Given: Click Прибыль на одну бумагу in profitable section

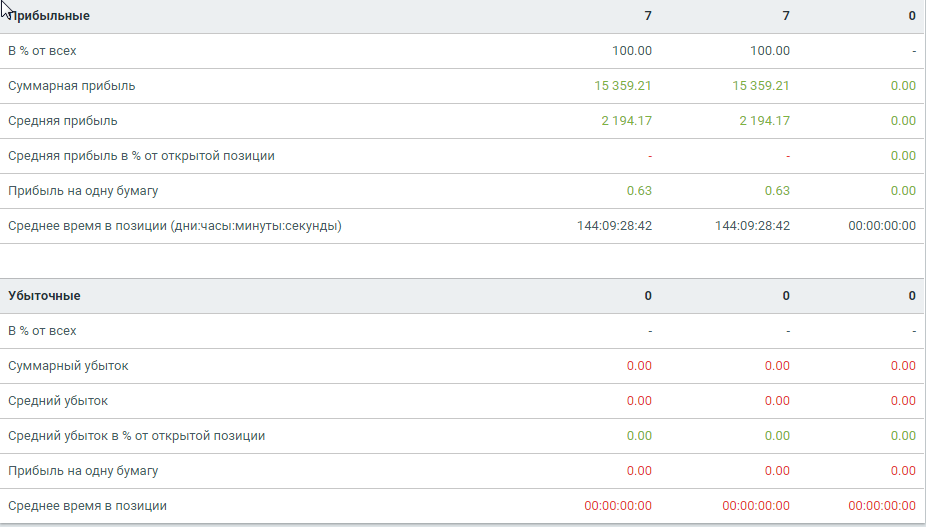Looking at the screenshot, I should (x=83, y=191).
